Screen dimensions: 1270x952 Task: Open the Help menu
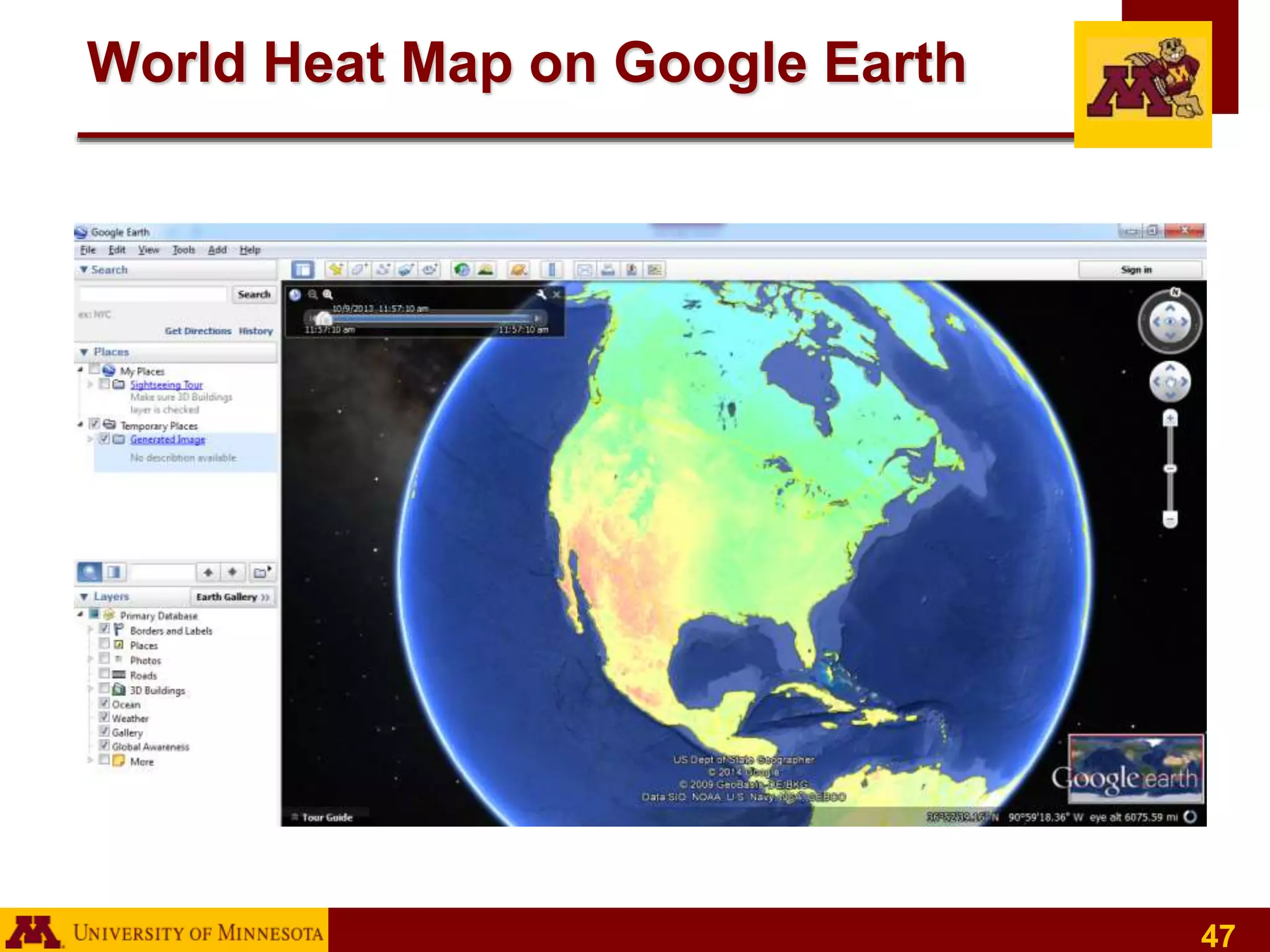(250, 250)
